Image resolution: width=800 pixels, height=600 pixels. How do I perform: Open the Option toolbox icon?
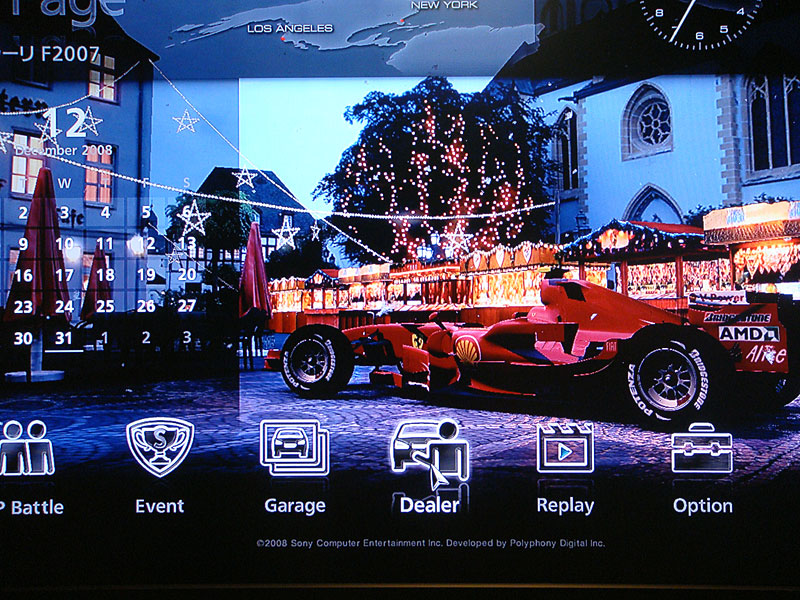click(x=701, y=448)
